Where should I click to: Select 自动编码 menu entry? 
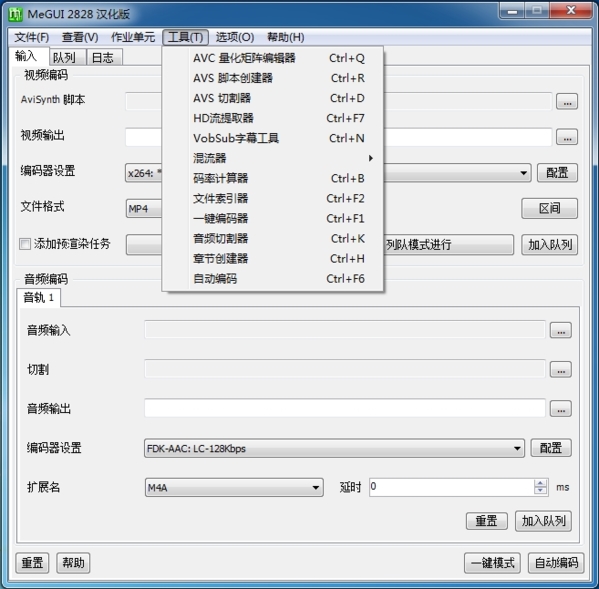[x=272, y=279]
